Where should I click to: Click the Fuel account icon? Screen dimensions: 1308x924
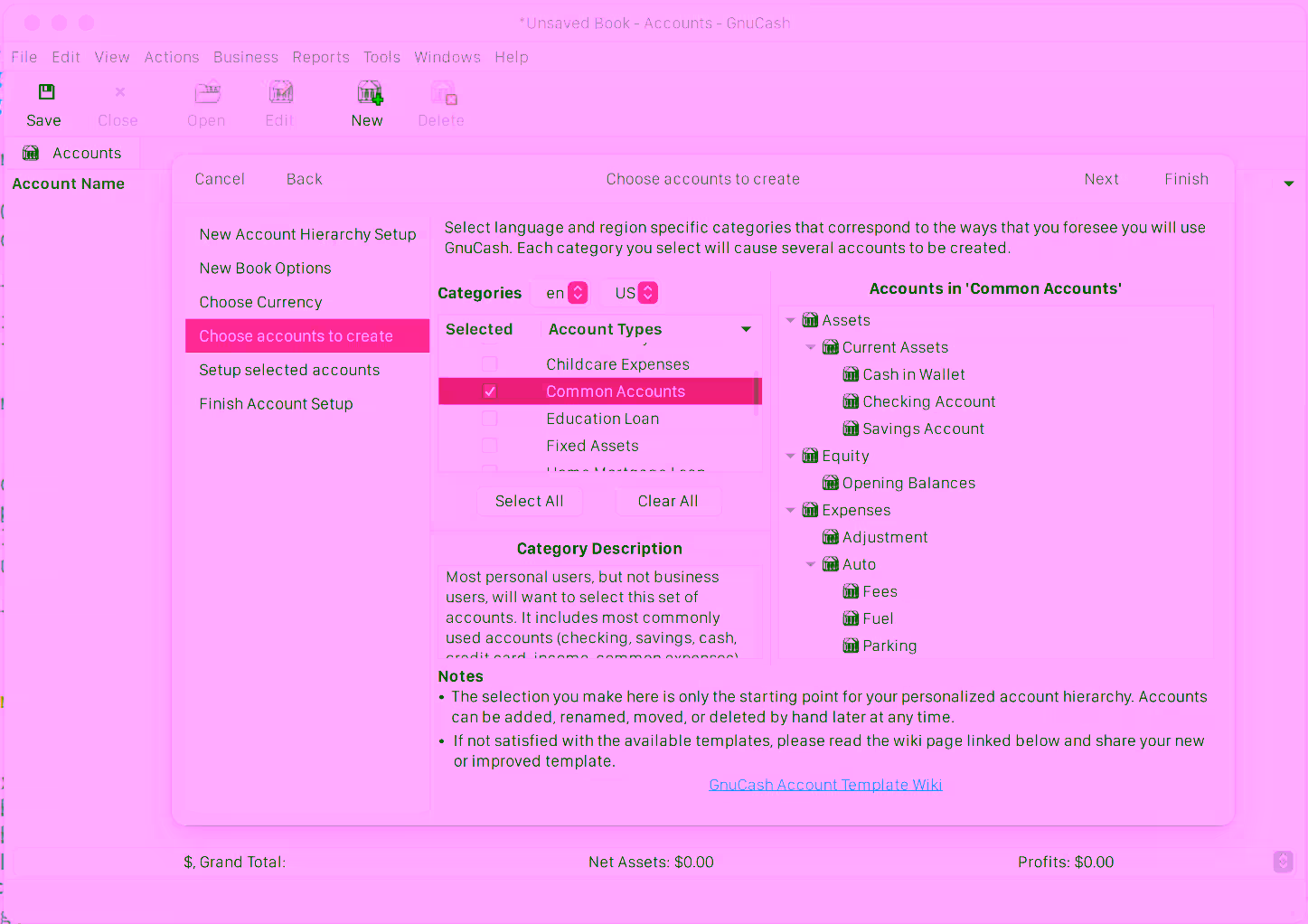pyautogui.click(x=851, y=618)
